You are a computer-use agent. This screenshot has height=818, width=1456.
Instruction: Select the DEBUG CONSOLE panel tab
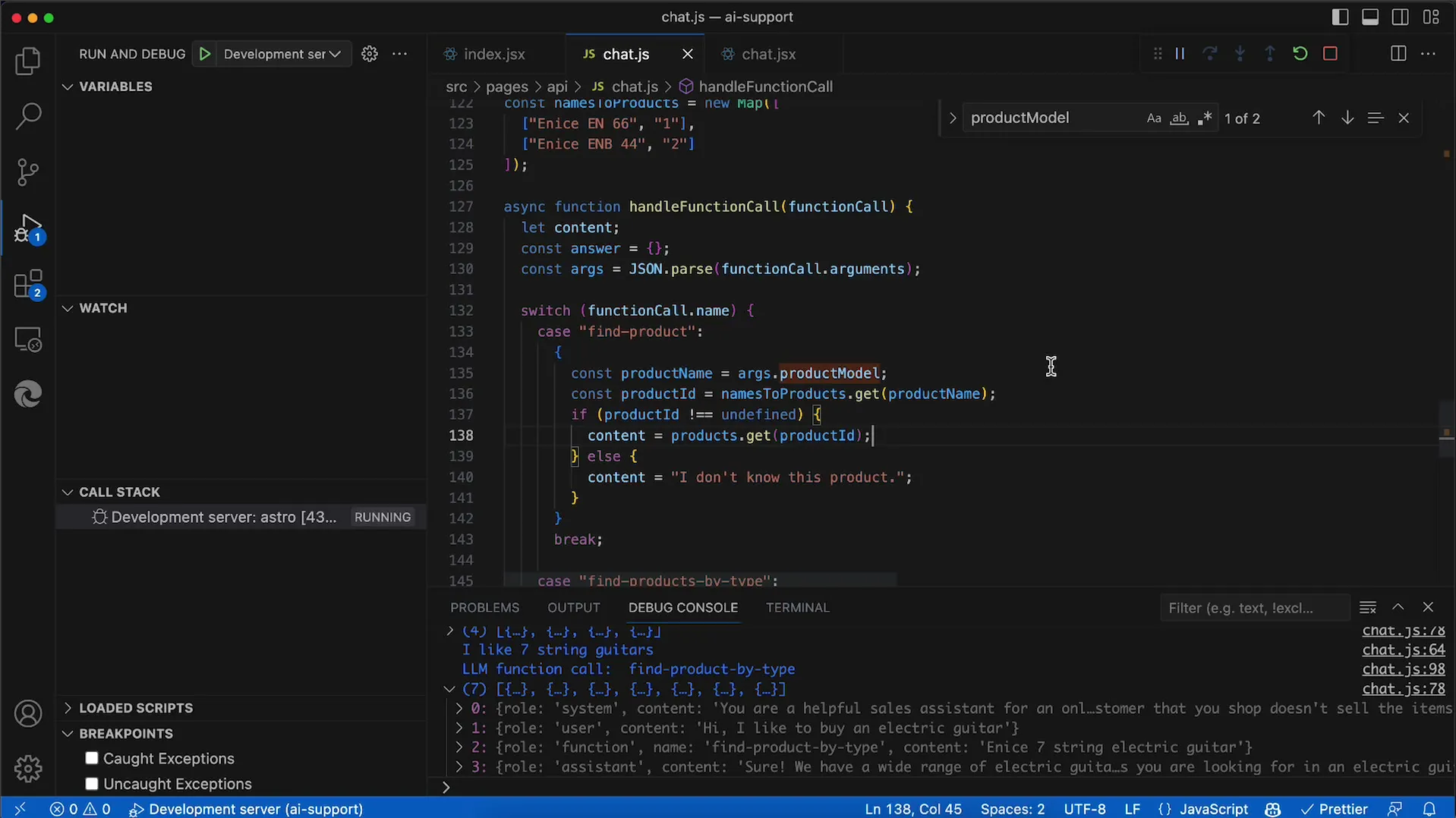pyautogui.click(x=682, y=608)
